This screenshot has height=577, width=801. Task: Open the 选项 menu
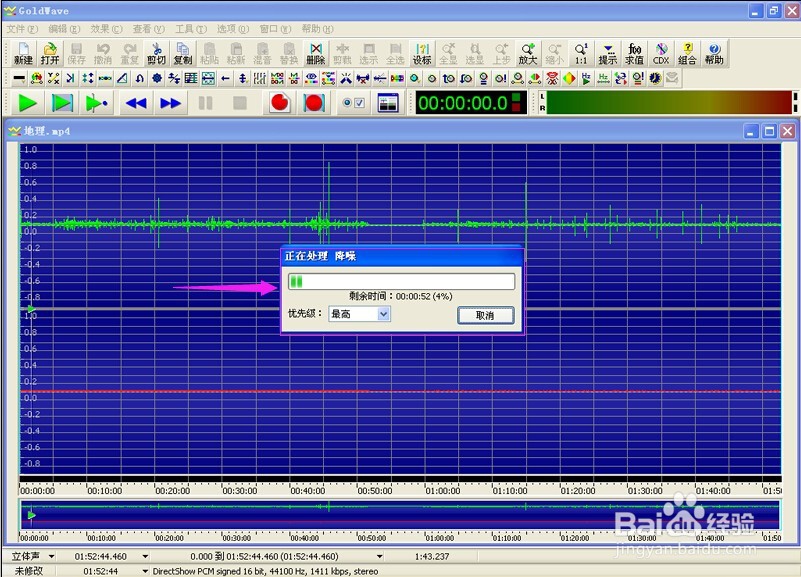tap(233, 29)
